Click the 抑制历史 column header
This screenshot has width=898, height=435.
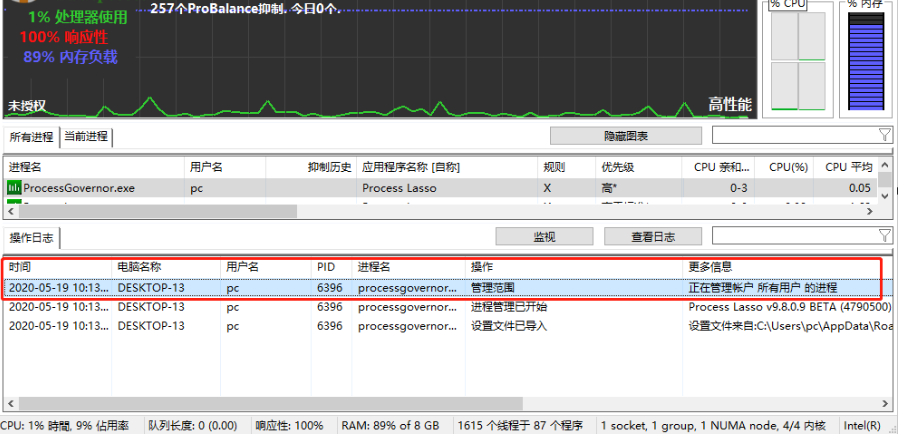311,168
